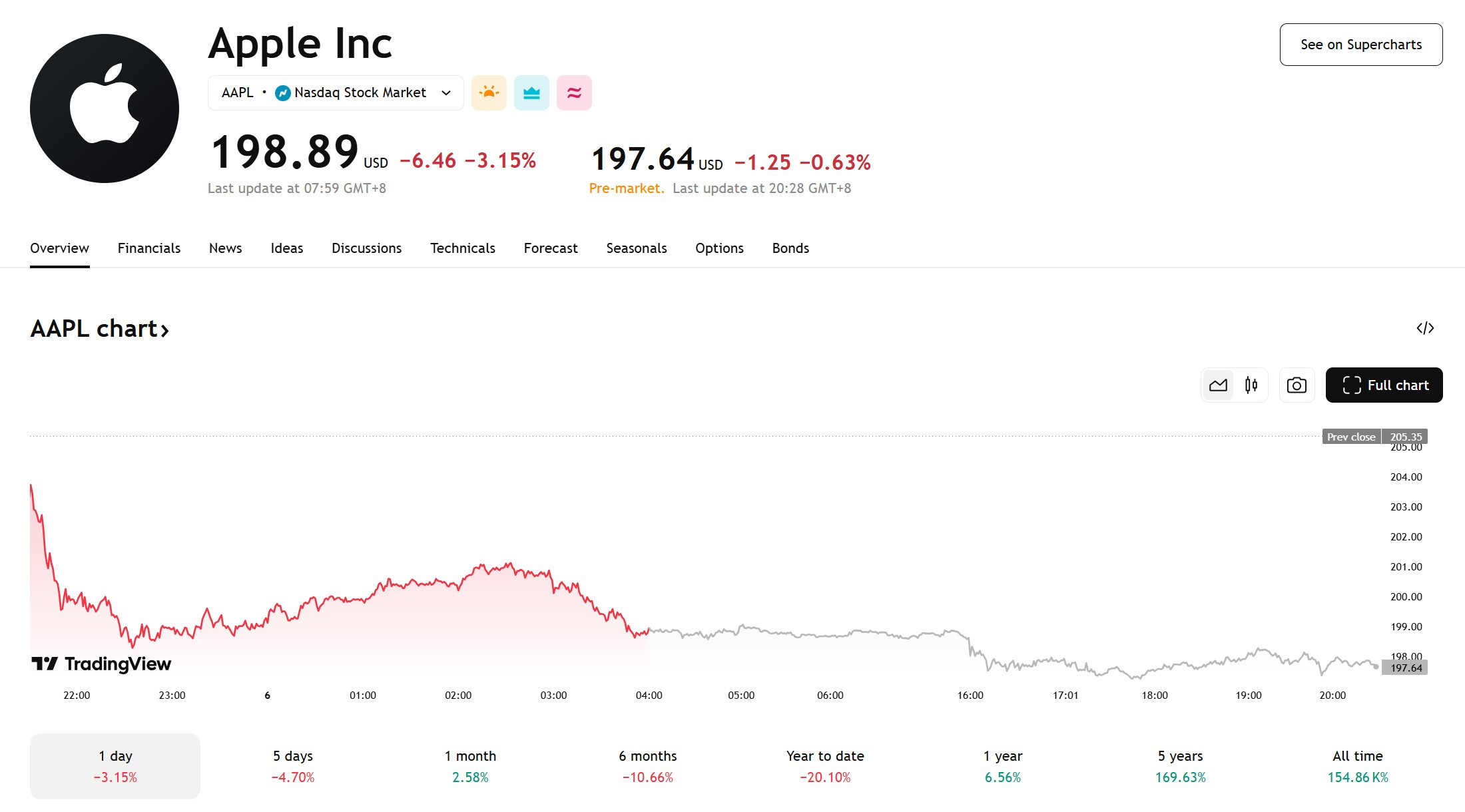The height and width of the screenshot is (812, 1465).
Task: Switch to area chart style
Action: (x=1218, y=385)
